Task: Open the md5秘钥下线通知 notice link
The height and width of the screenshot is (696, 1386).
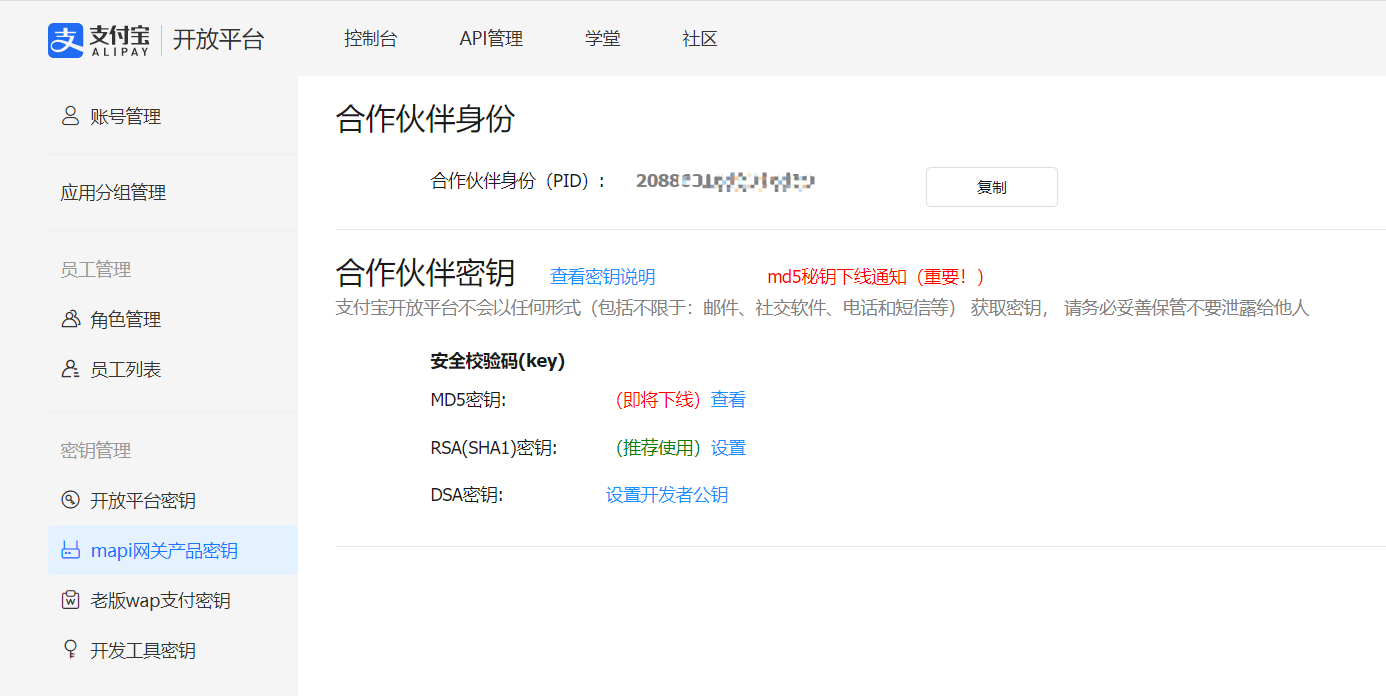Action: [x=876, y=277]
